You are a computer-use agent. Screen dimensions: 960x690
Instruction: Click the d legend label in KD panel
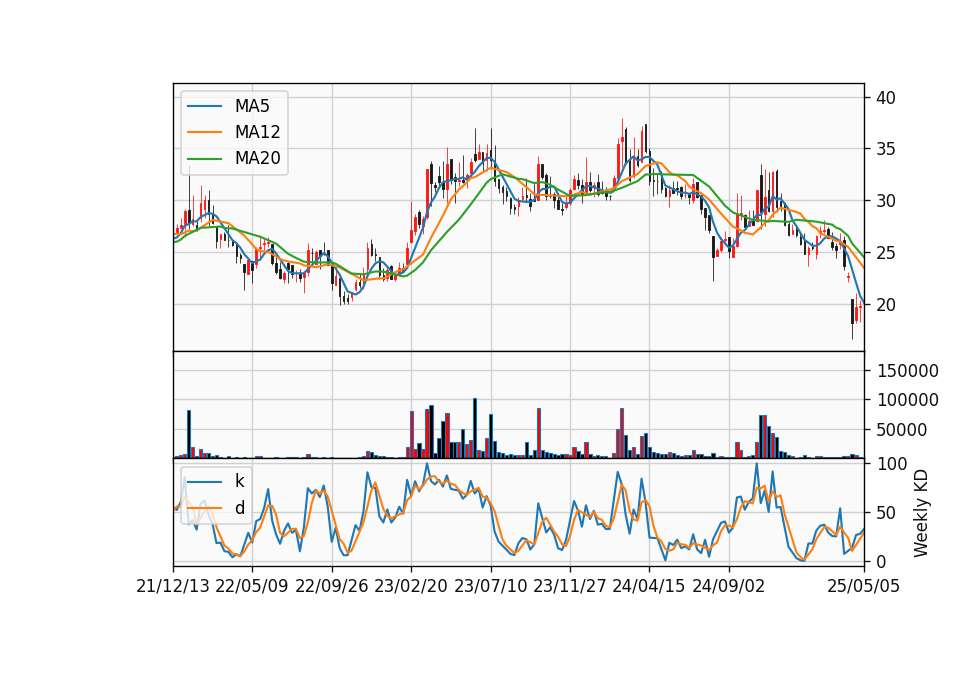(240, 508)
